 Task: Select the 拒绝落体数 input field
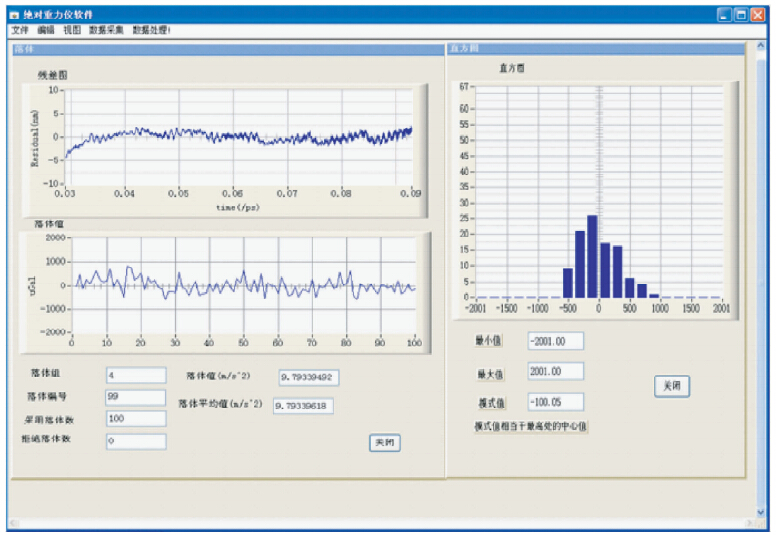(x=136, y=441)
